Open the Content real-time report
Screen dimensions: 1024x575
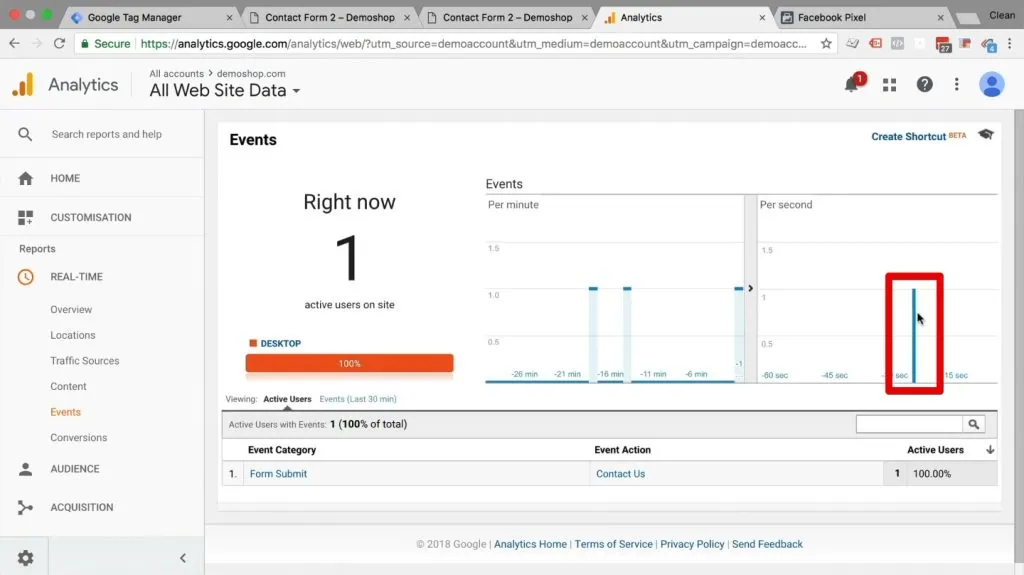point(68,387)
